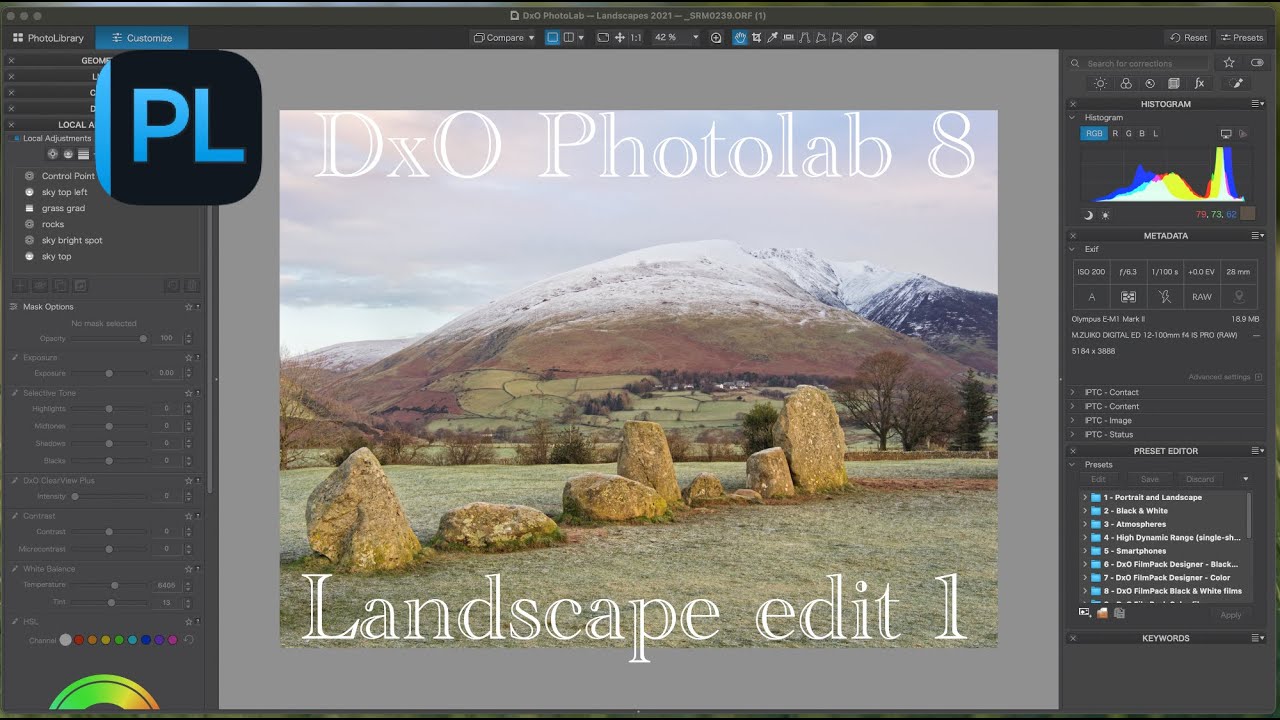Image resolution: width=1280 pixels, height=720 pixels.
Task: Expand '1 - Portrait and Landscape' preset folder
Action: point(1084,497)
